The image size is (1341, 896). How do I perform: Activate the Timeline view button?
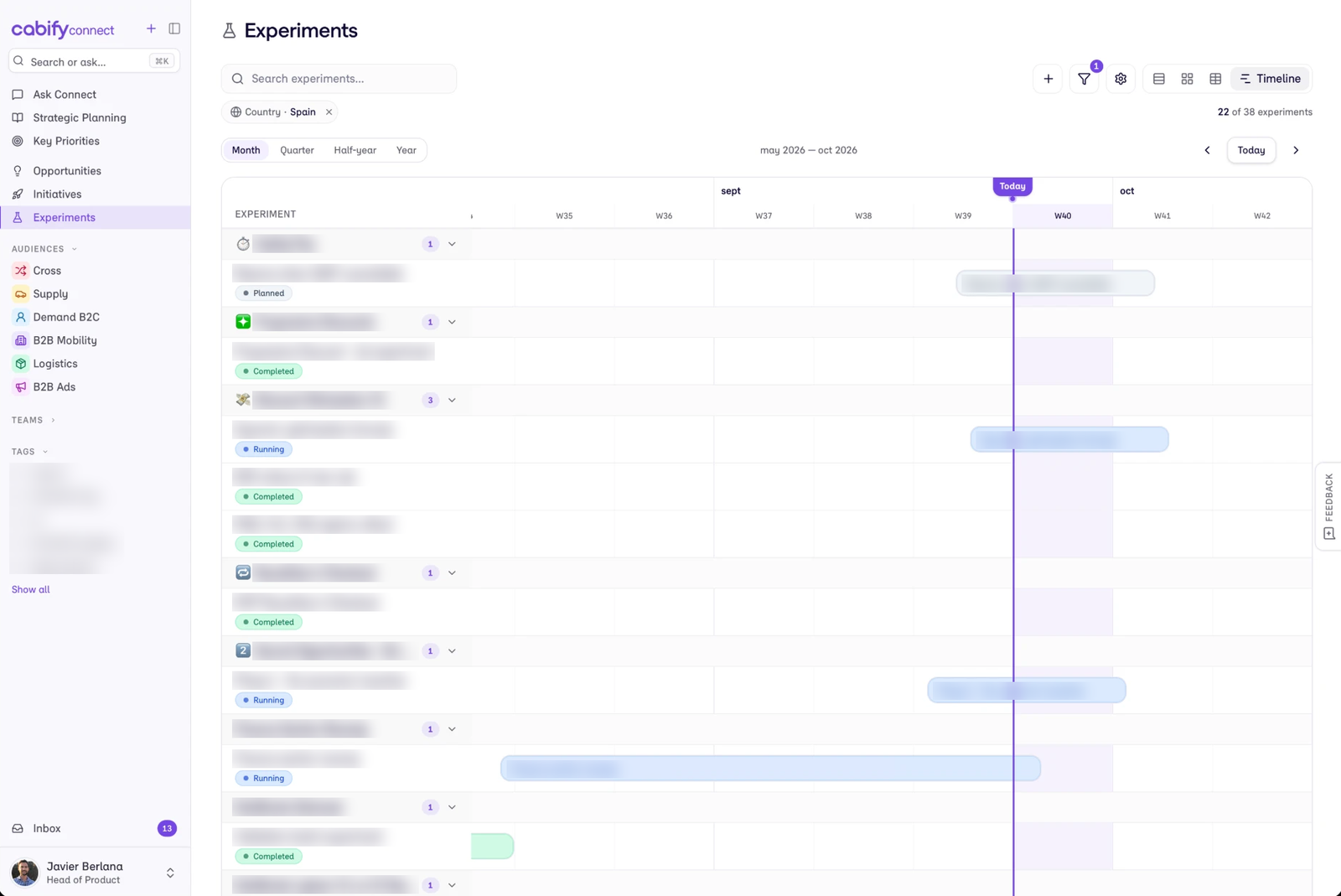pyautogui.click(x=1270, y=79)
